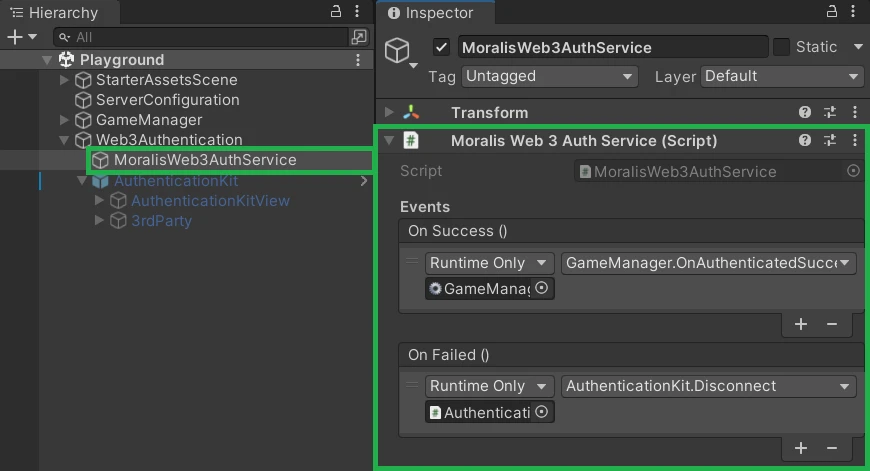Viewport: 870px width, 471px height.
Task: Open help for Moralis Web 3 Auth Service
Action: tap(805, 141)
